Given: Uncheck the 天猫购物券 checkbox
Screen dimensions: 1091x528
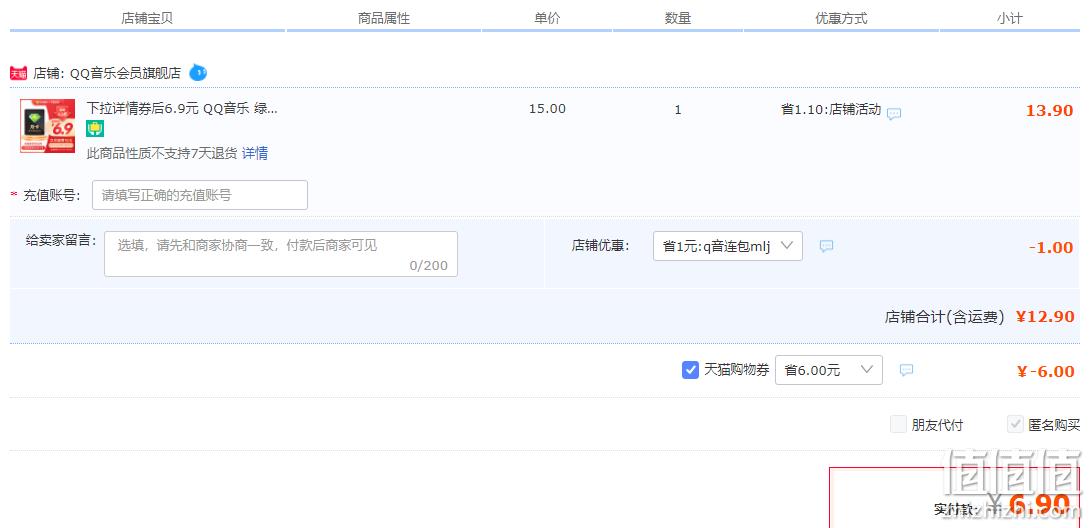Looking at the screenshot, I should click(x=690, y=370).
